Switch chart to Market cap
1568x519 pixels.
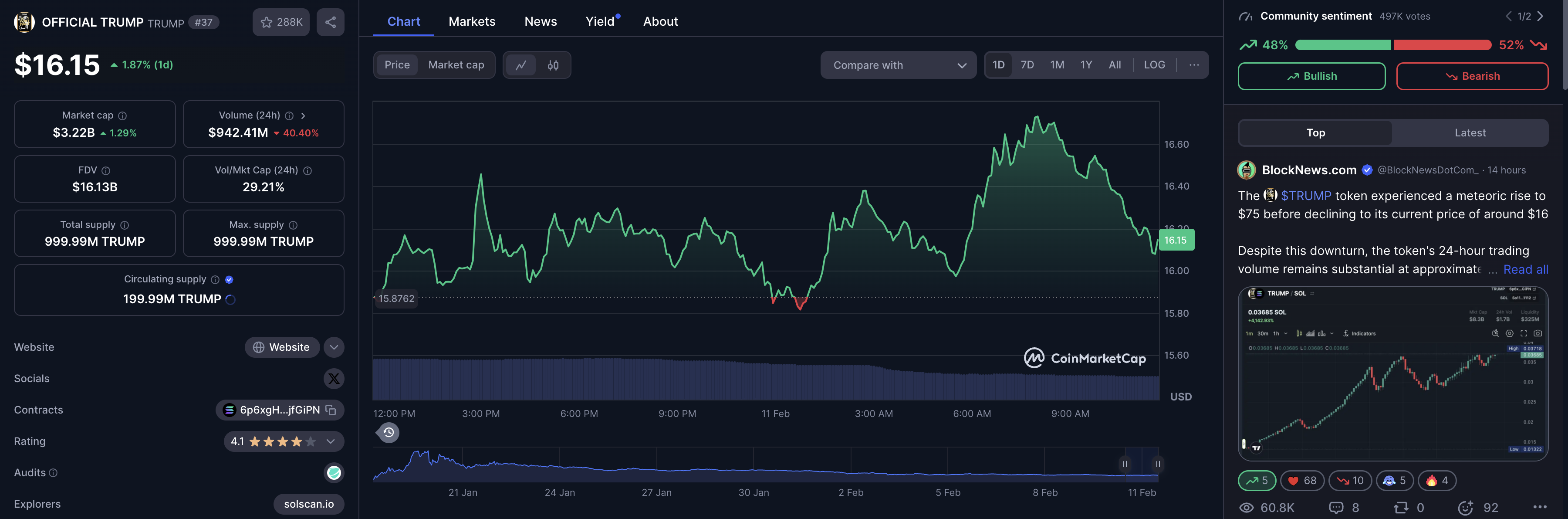[456, 65]
